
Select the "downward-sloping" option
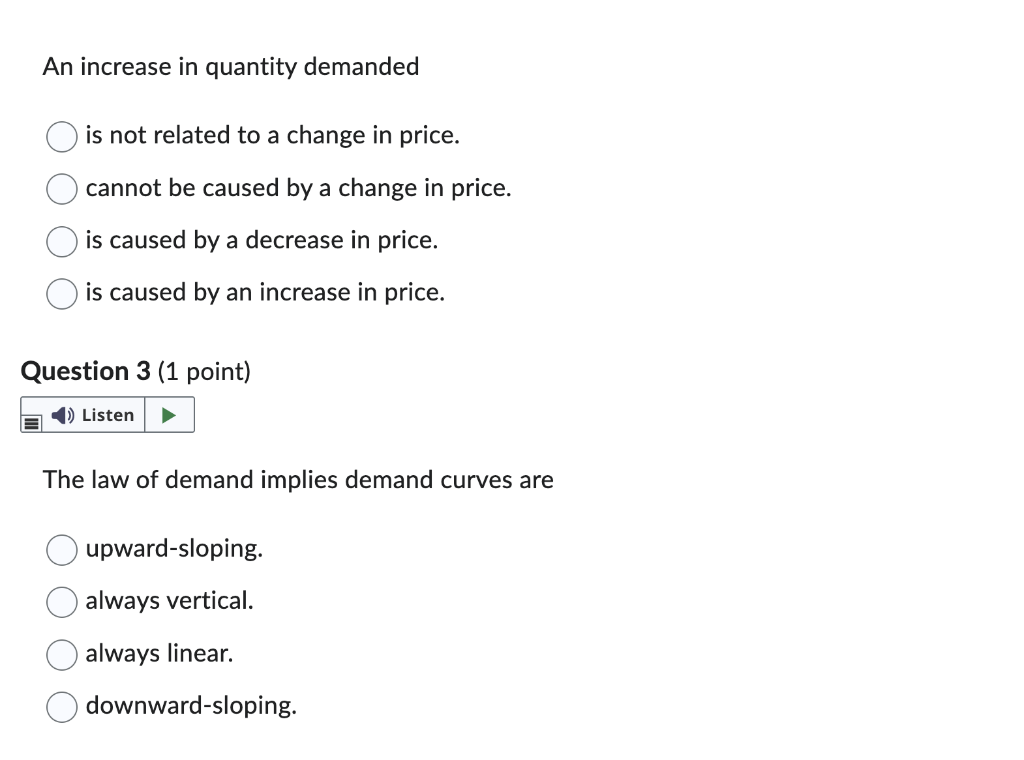point(61,707)
